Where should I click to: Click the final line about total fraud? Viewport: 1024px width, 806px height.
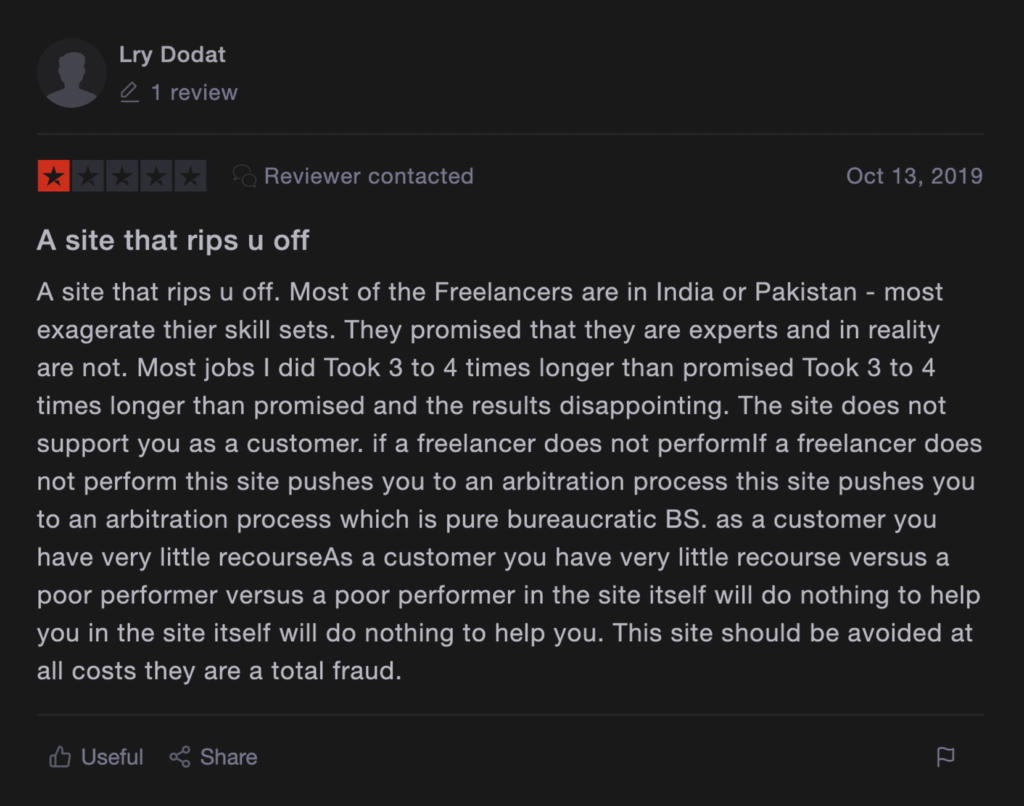tap(219, 671)
